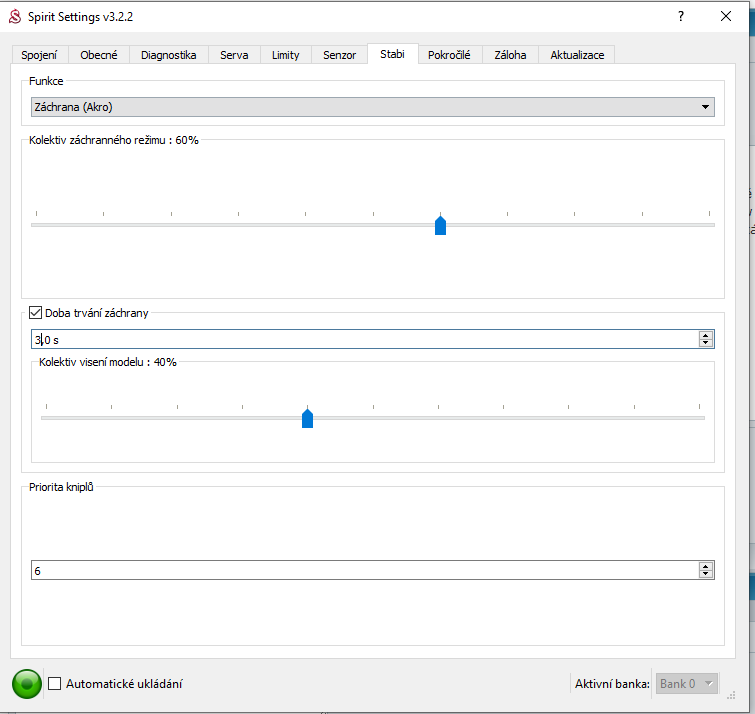Go to the Serva tab

coord(234,55)
